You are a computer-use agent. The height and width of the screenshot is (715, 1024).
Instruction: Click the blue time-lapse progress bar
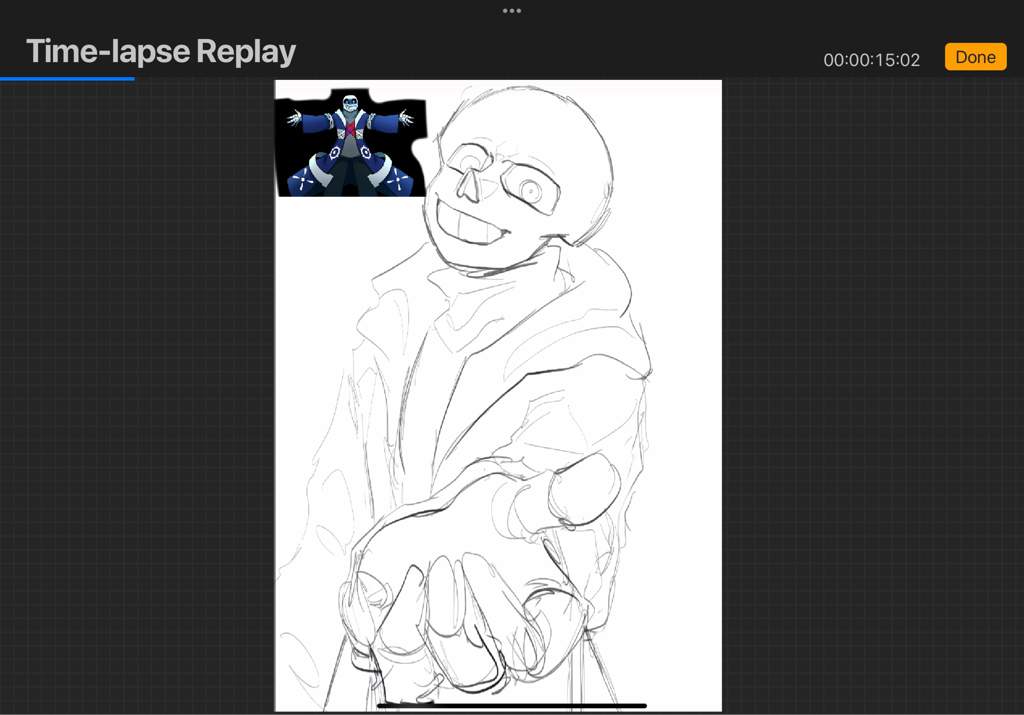tap(67, 79)
